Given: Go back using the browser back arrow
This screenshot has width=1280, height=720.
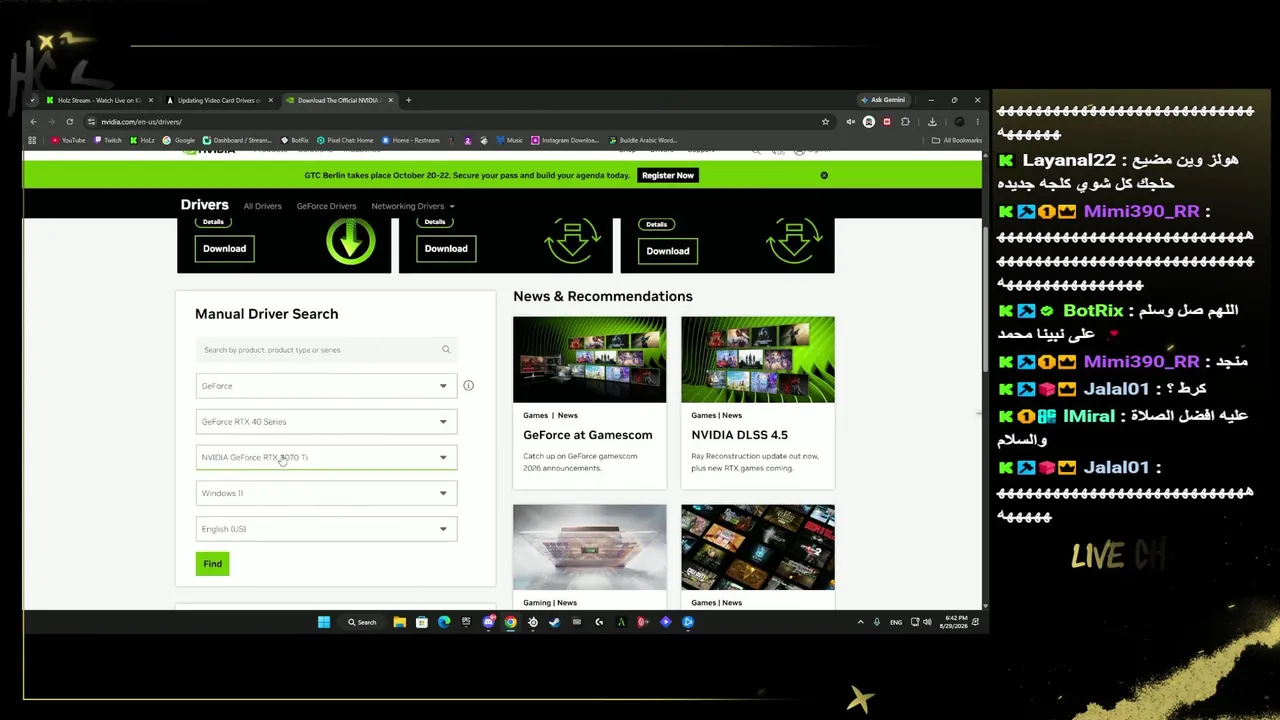Looking at the screenshot, I should click(x=33, y=122).
